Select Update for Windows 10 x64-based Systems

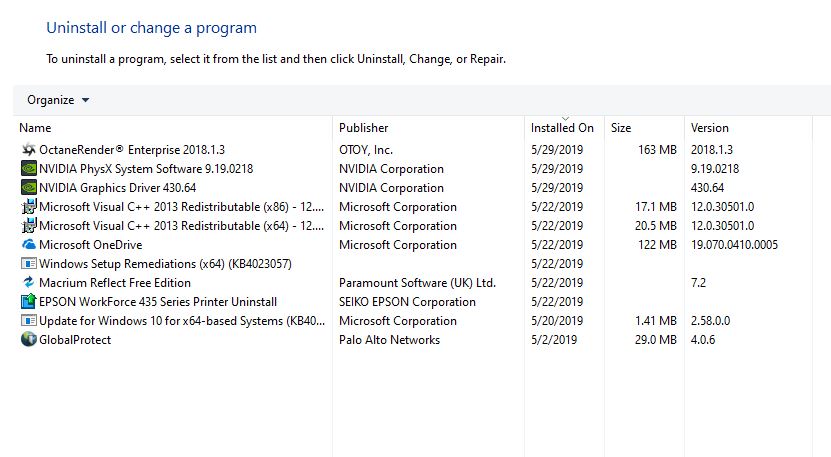181,321
